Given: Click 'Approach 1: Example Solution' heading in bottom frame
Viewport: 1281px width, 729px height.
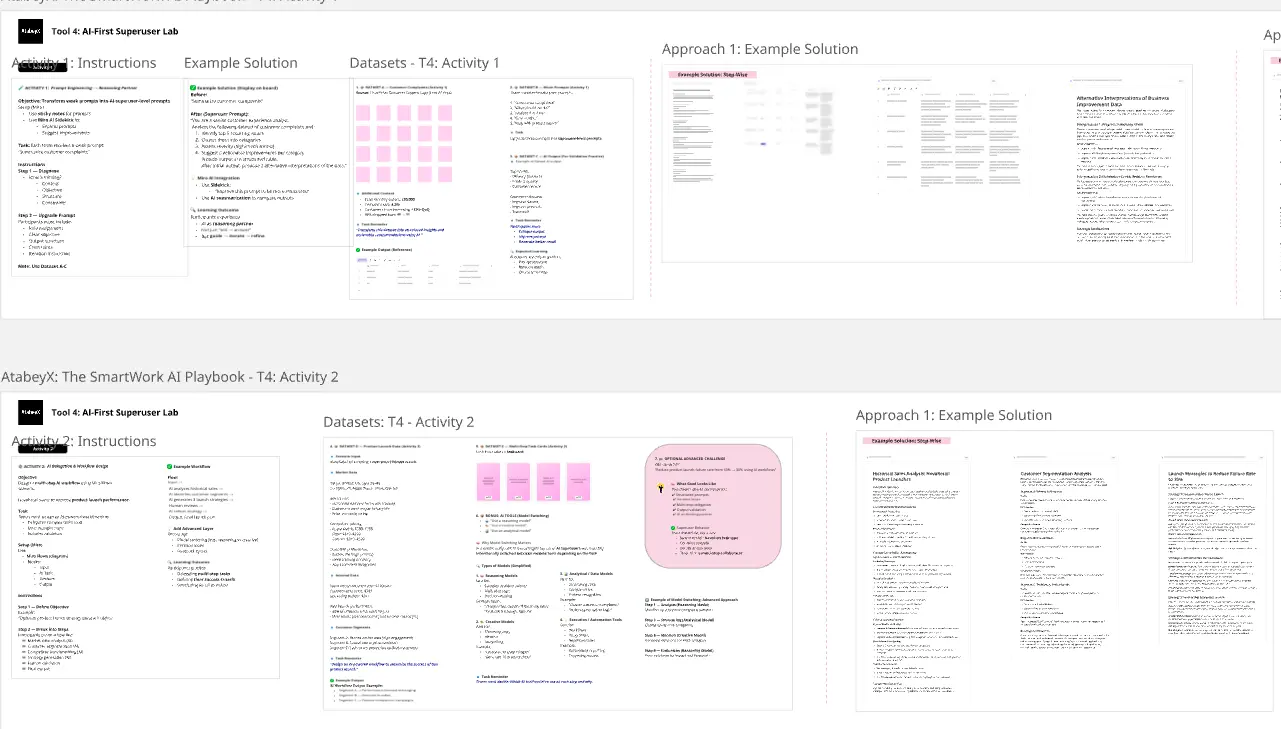Looking at the screenshot, I should point(953,415).
